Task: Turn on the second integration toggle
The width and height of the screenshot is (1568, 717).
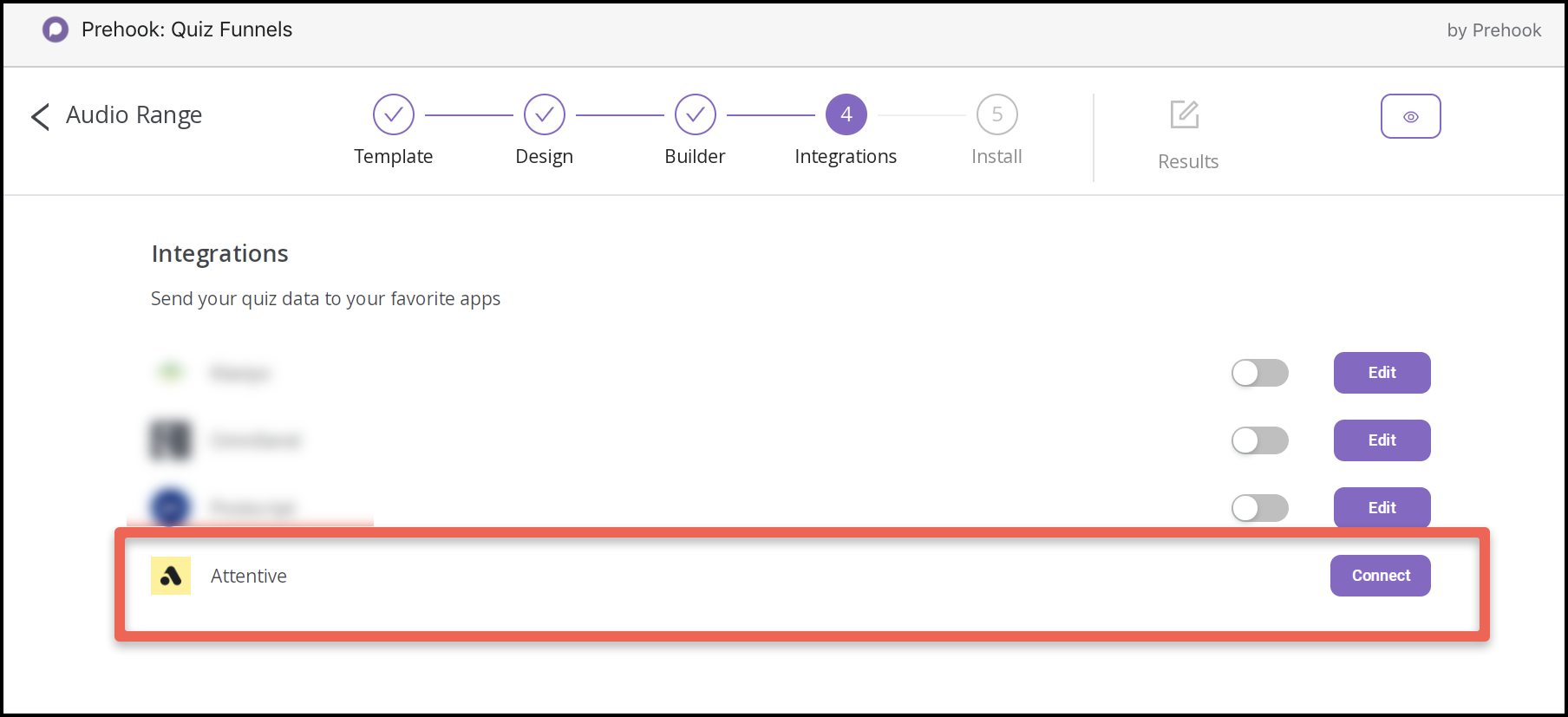Action: pos(1259,440)
